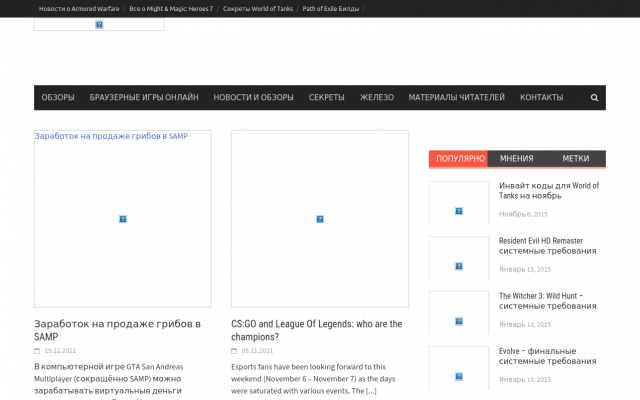Open article headline Заработок на продаже грибов в SAMP

[x=118, y=330]
